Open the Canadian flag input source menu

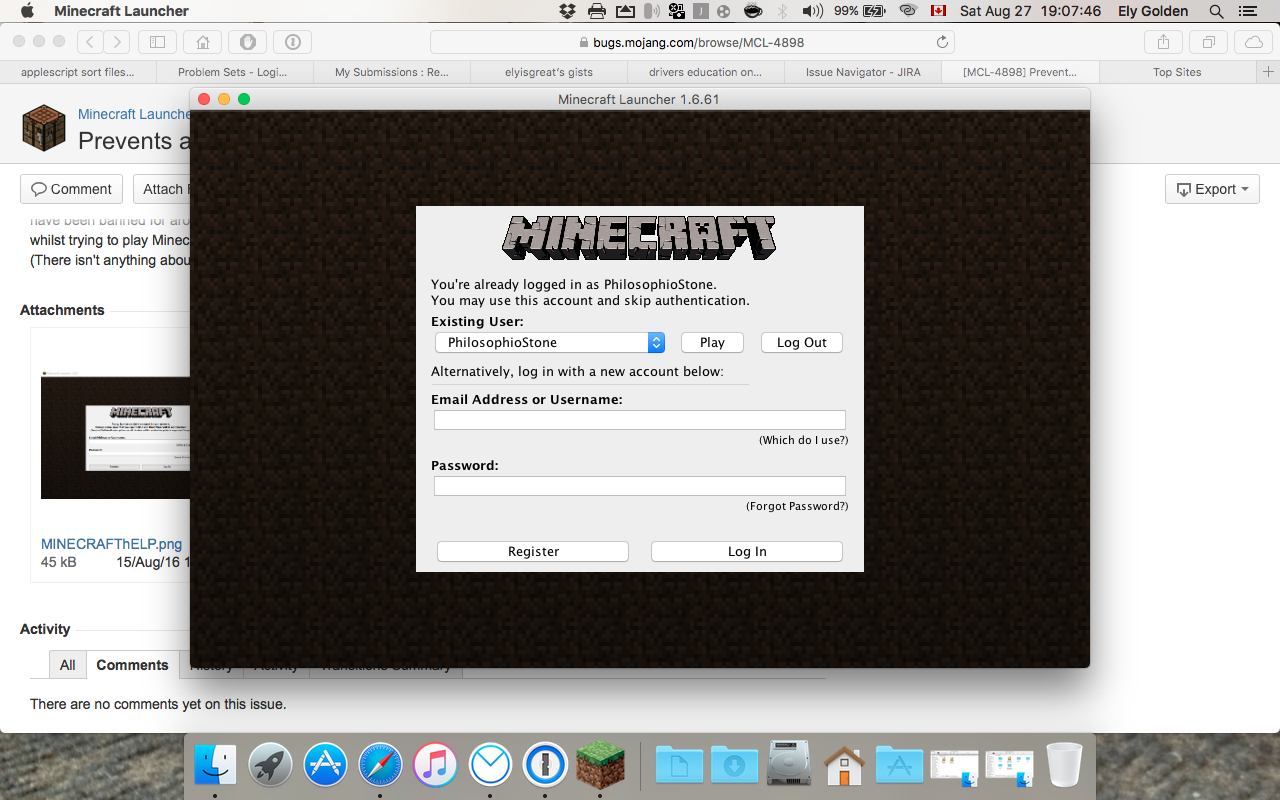(938, 11)
